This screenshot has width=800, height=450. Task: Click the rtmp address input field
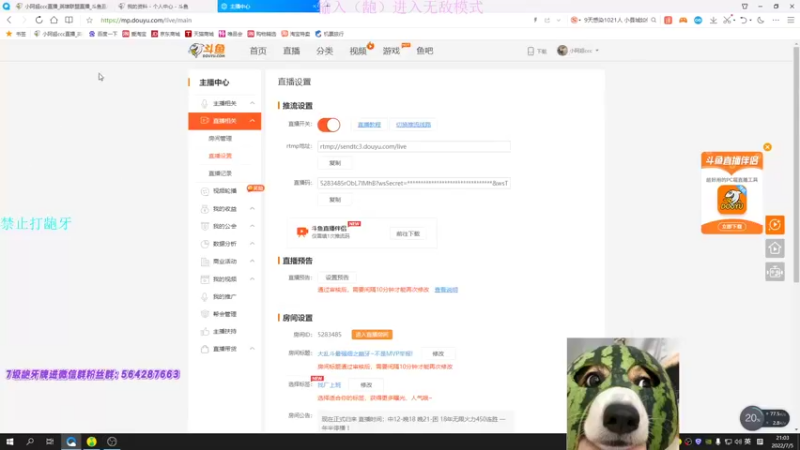coord(414,146)
